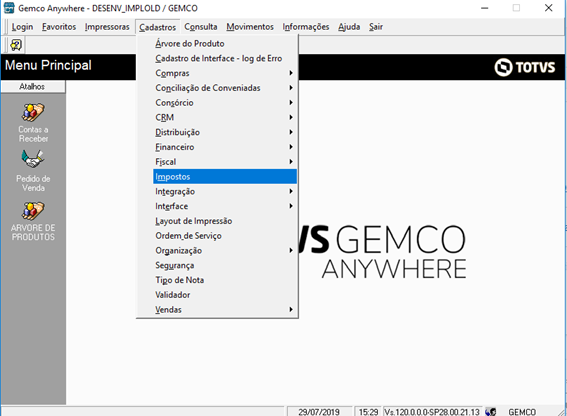
Task: Click Sair in the menu bar
Action: pos(376,27)
